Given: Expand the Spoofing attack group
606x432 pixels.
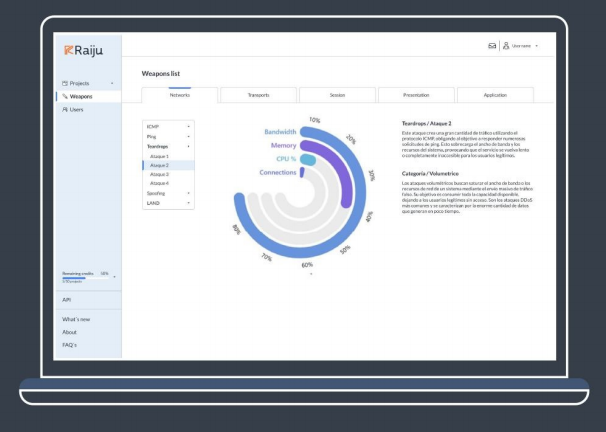Looking at the screenshot, I should click(188, 193).
